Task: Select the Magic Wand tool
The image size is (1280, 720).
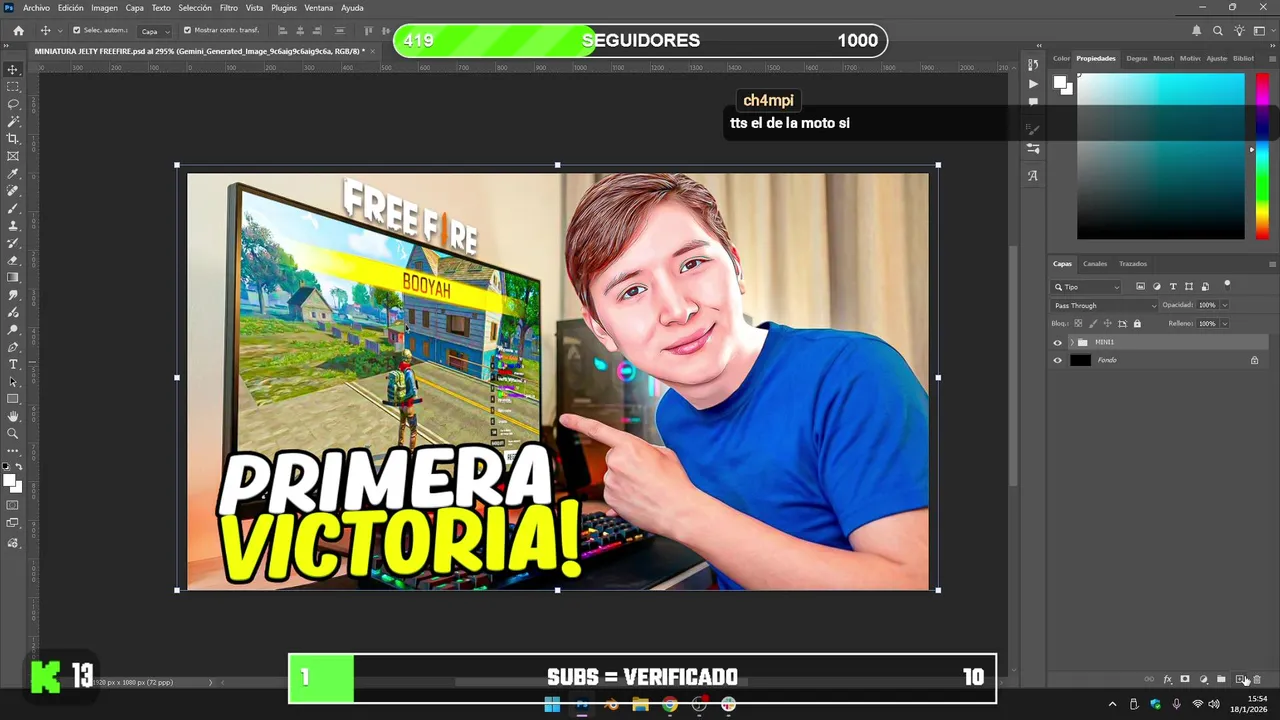Action: coord(13,121)
